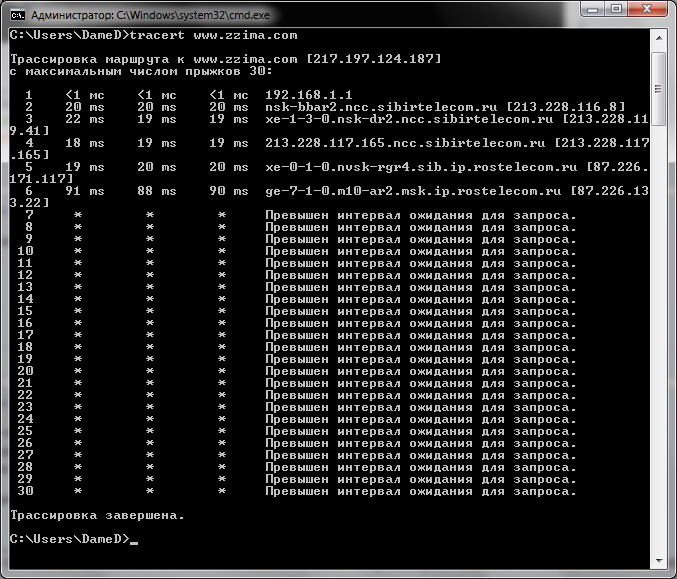Click the '22 ms' value in hop 3

(85, 119)
